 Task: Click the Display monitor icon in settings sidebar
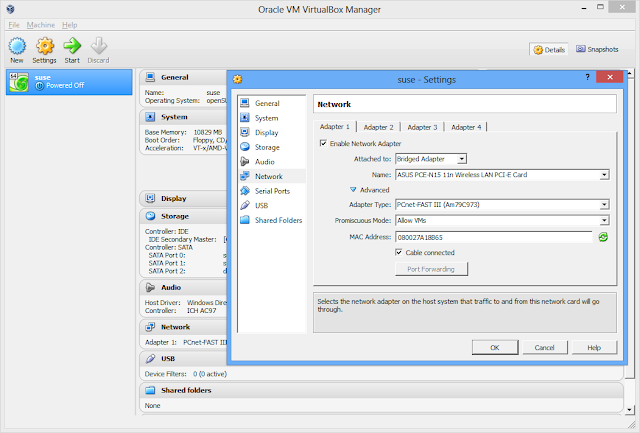click(245, 132)
